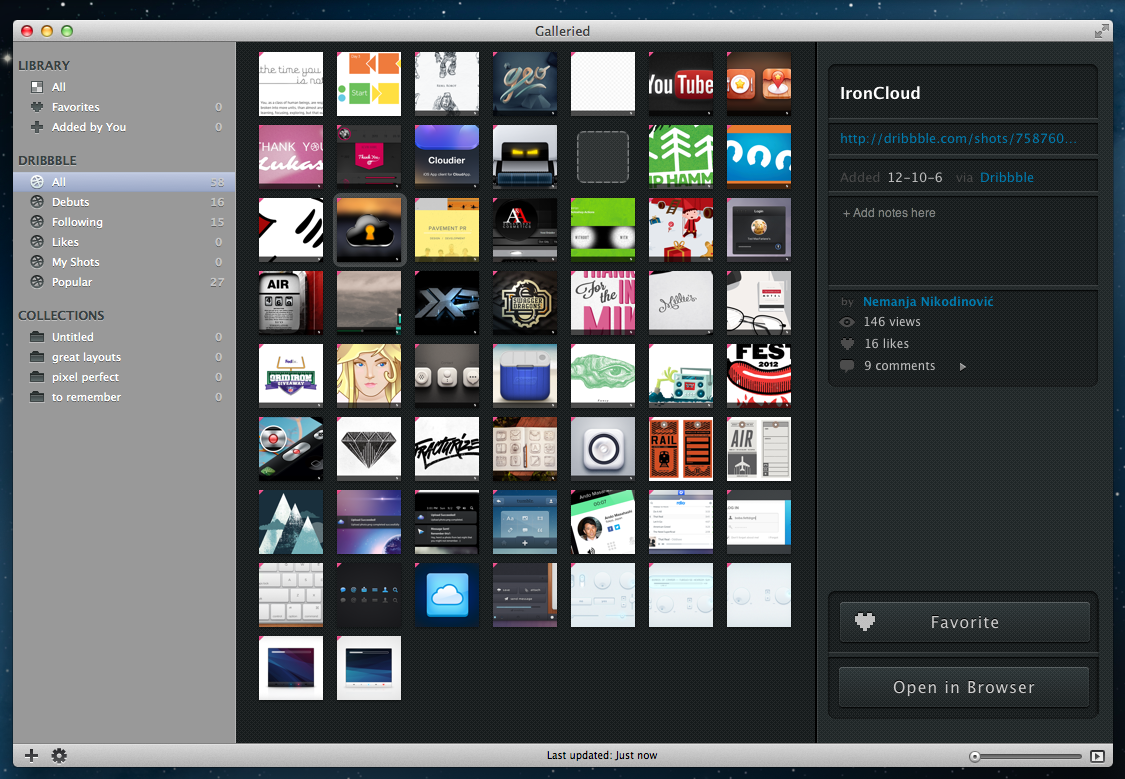Open the great layouts collection

coord(86,357)
